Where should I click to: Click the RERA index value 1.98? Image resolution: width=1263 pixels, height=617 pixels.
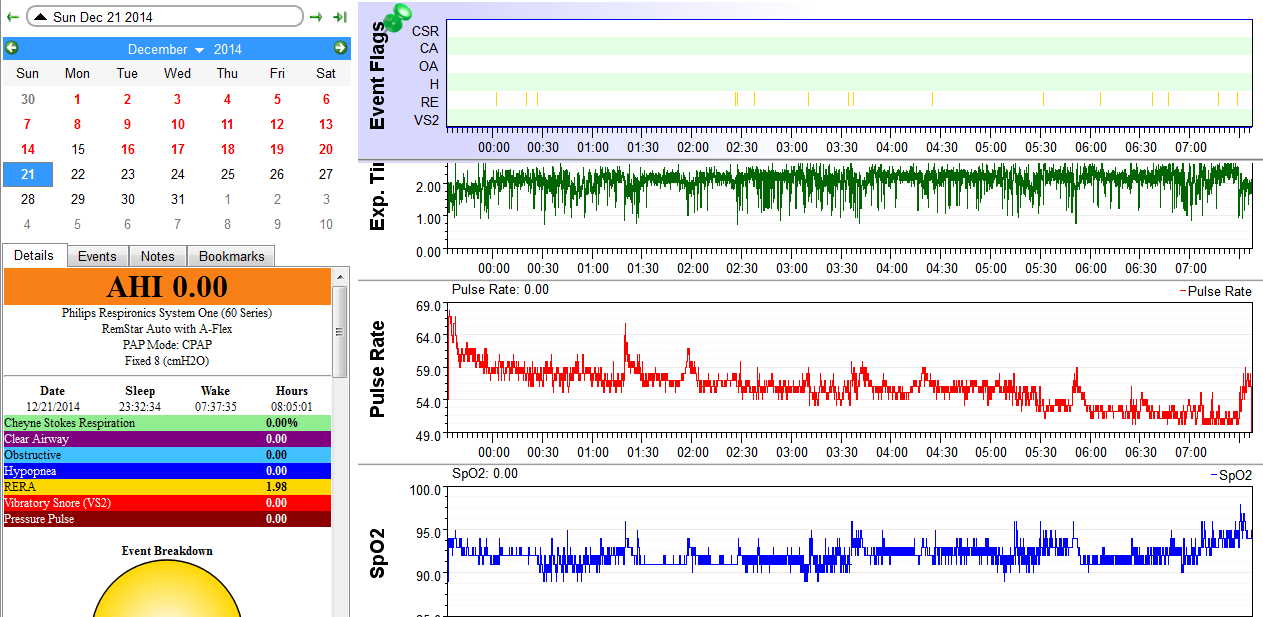click(277, 487)
